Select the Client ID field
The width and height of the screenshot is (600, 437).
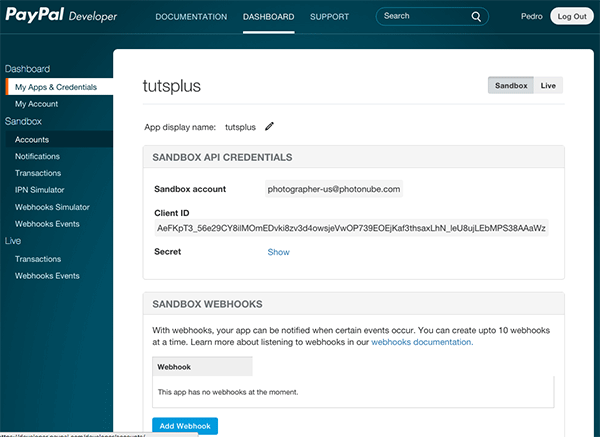[351, 228]
